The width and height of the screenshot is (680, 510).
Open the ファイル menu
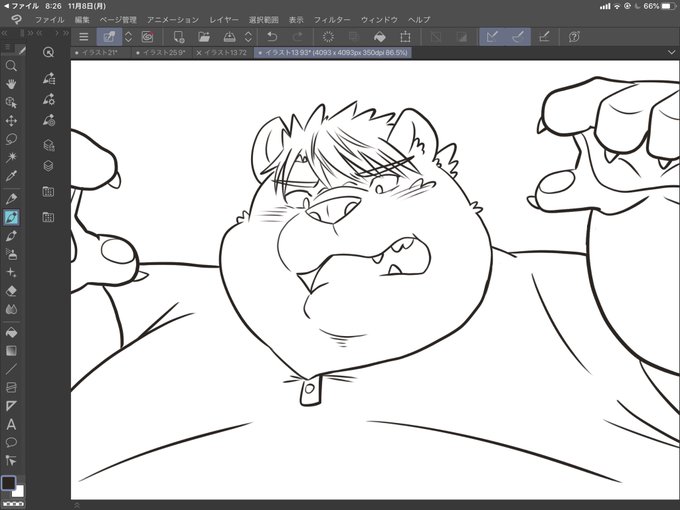49,20
